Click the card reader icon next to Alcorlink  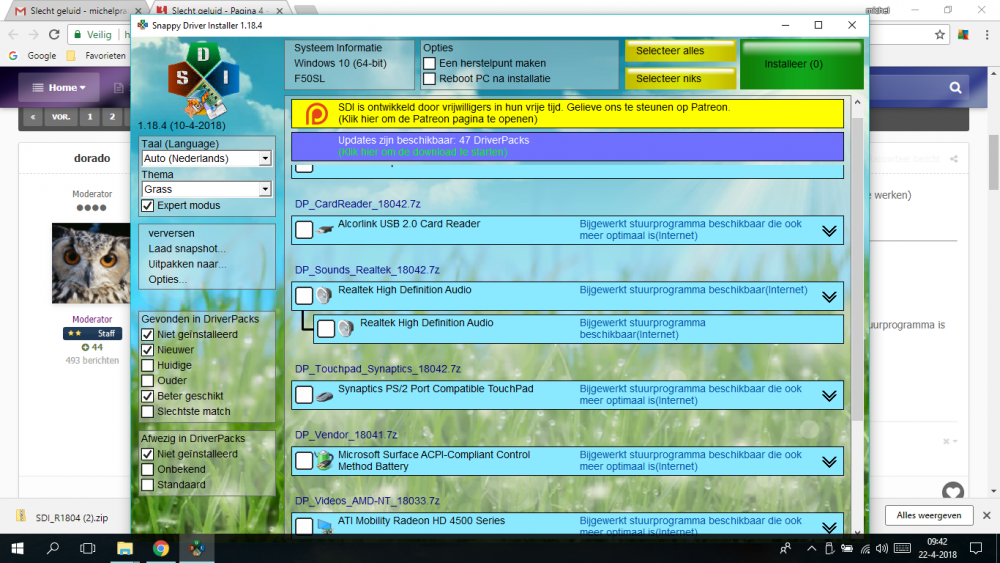[x=325, y=230]
